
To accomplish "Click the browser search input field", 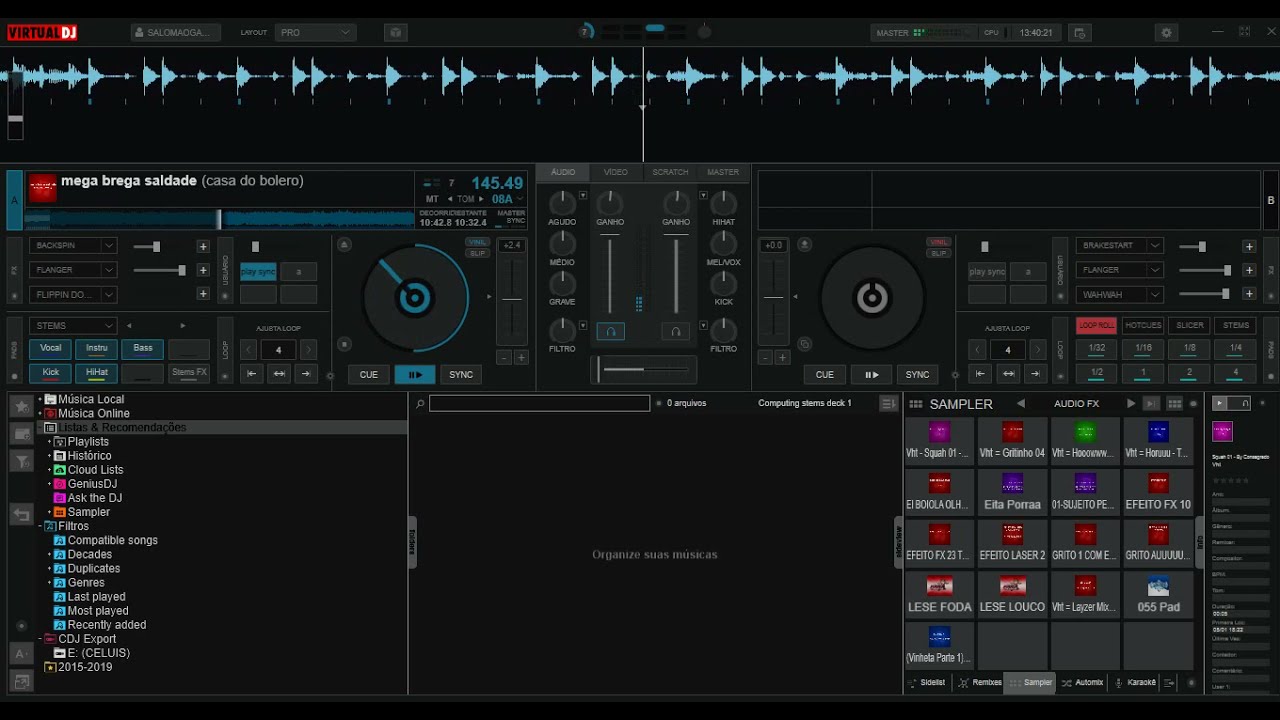I will (x=540, y=403).
